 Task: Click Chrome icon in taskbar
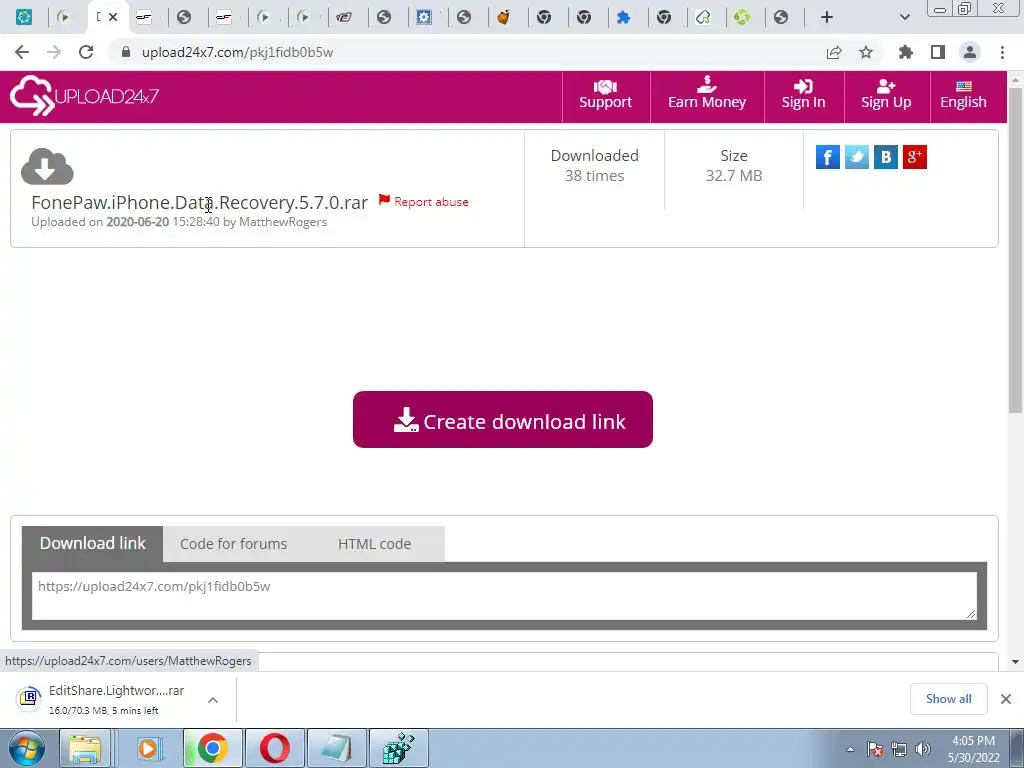212,748
